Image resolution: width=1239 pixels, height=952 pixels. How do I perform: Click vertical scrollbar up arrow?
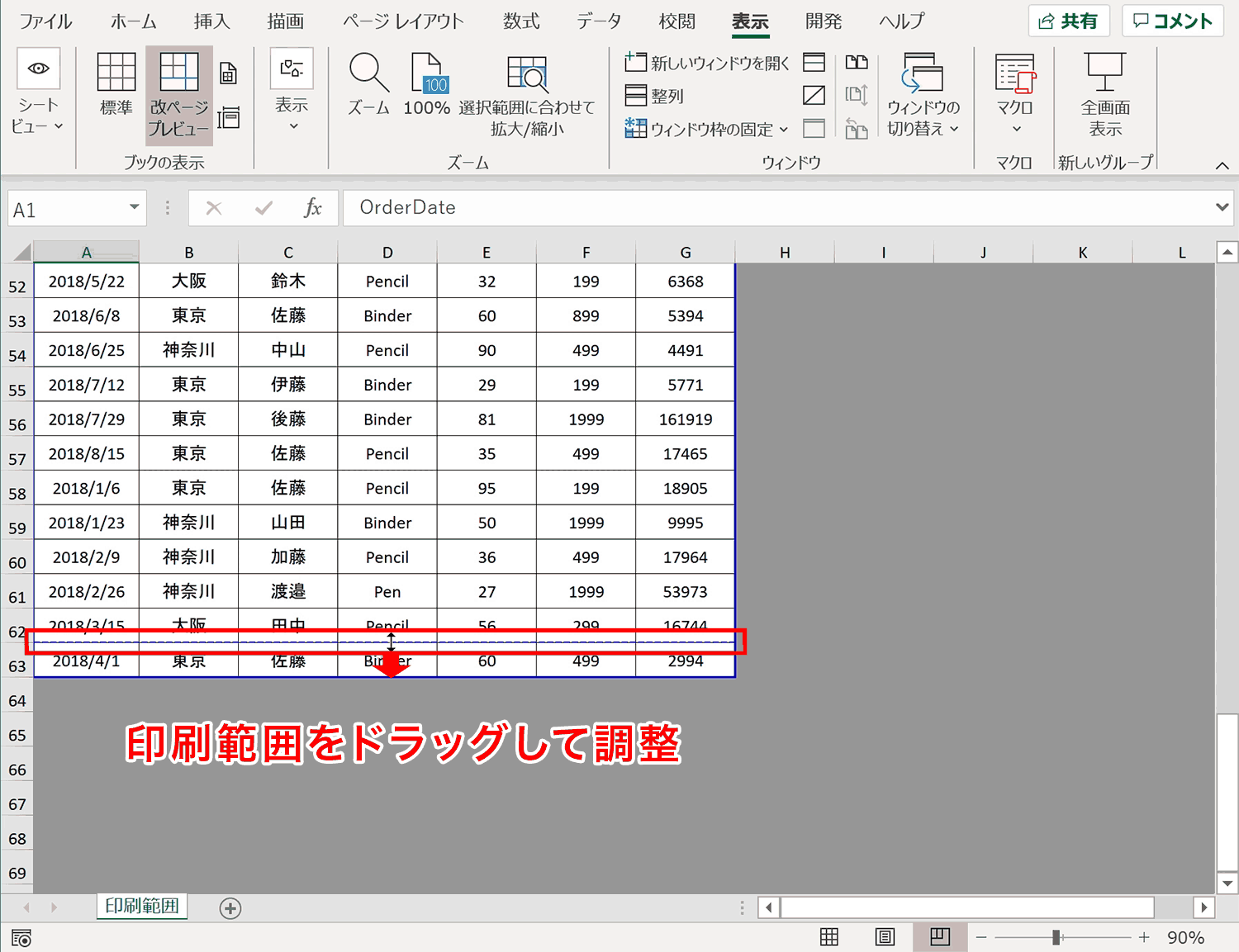coord(1227,252)
